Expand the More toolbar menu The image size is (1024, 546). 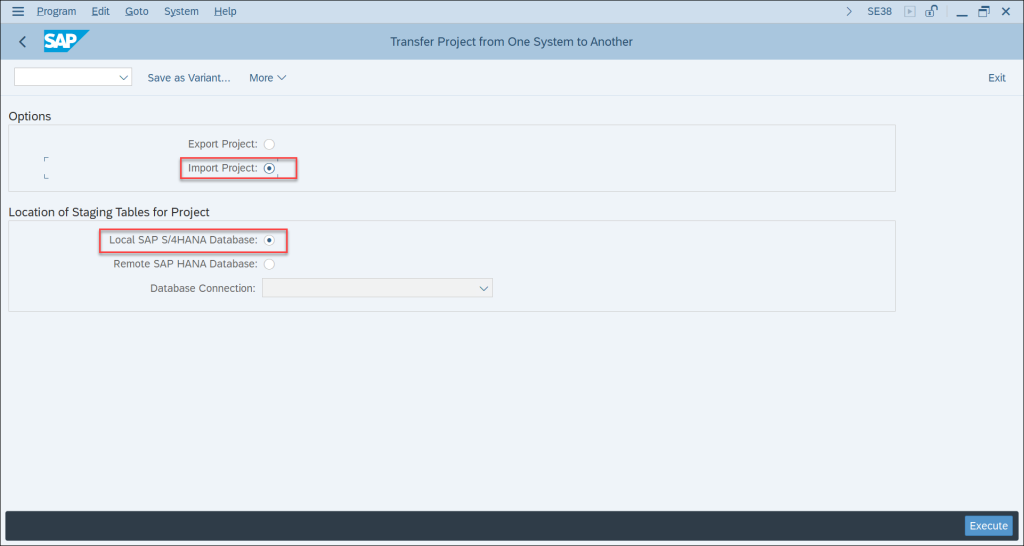(x=267, y=78)
